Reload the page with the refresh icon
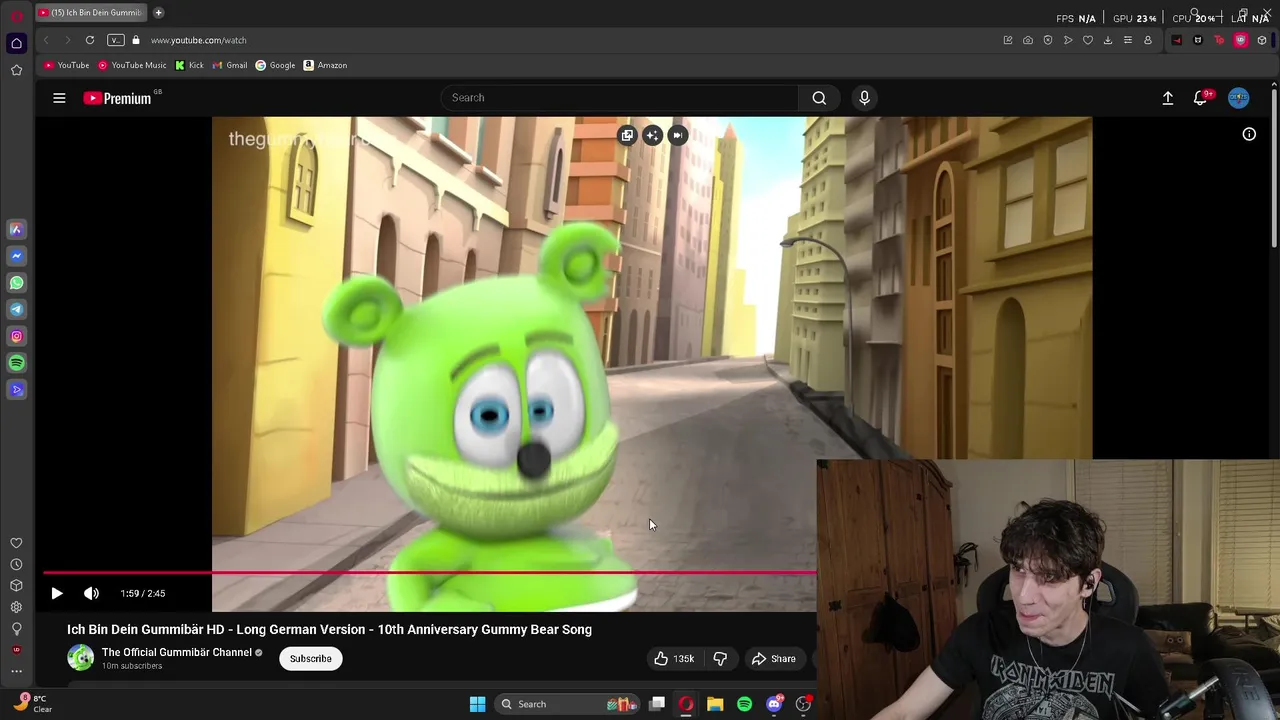 90,40
